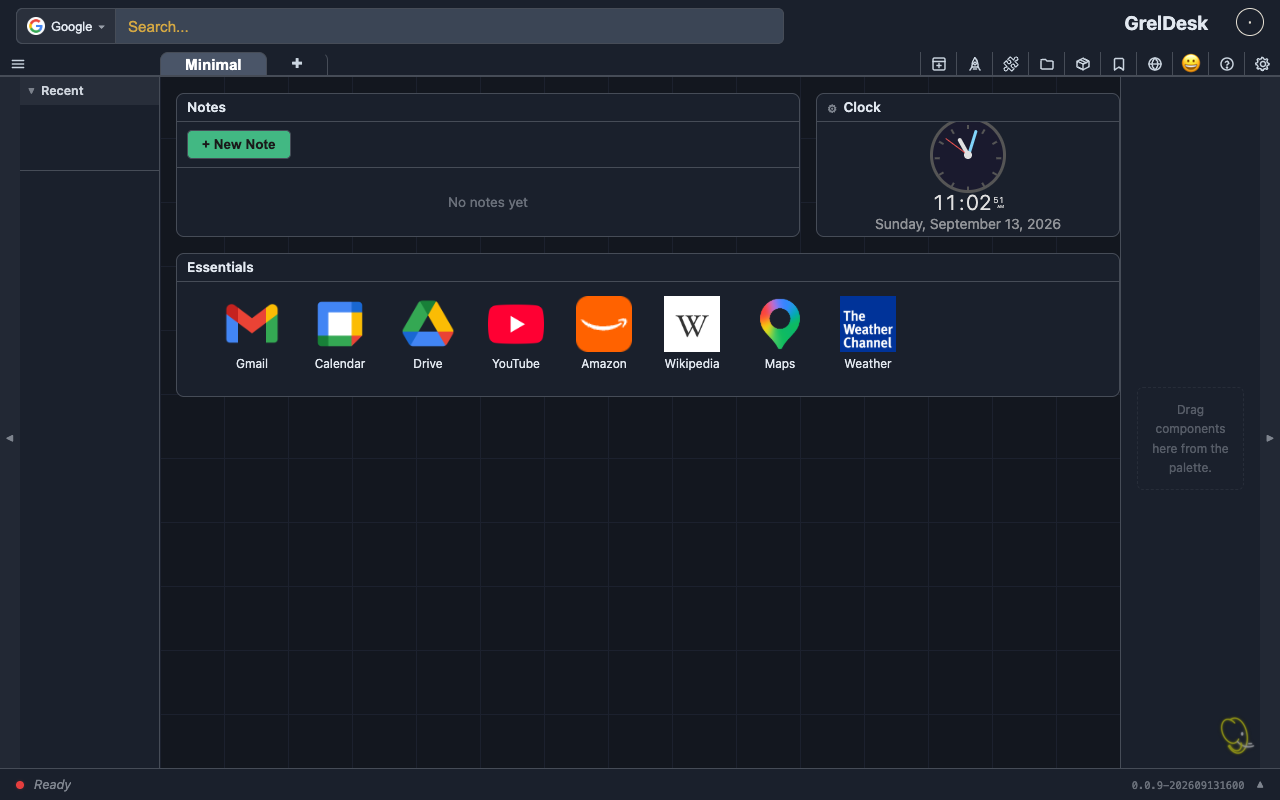Open Amazon shortcut

pos(604,335)
